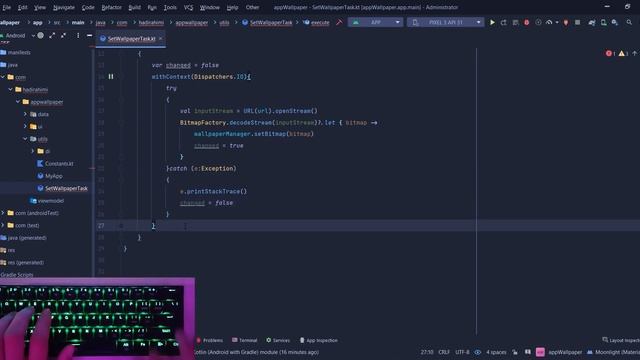Viewport: 640px width, 360px height.
Task: Click the pink plugin icon in status bar
Action: [540, 352]
